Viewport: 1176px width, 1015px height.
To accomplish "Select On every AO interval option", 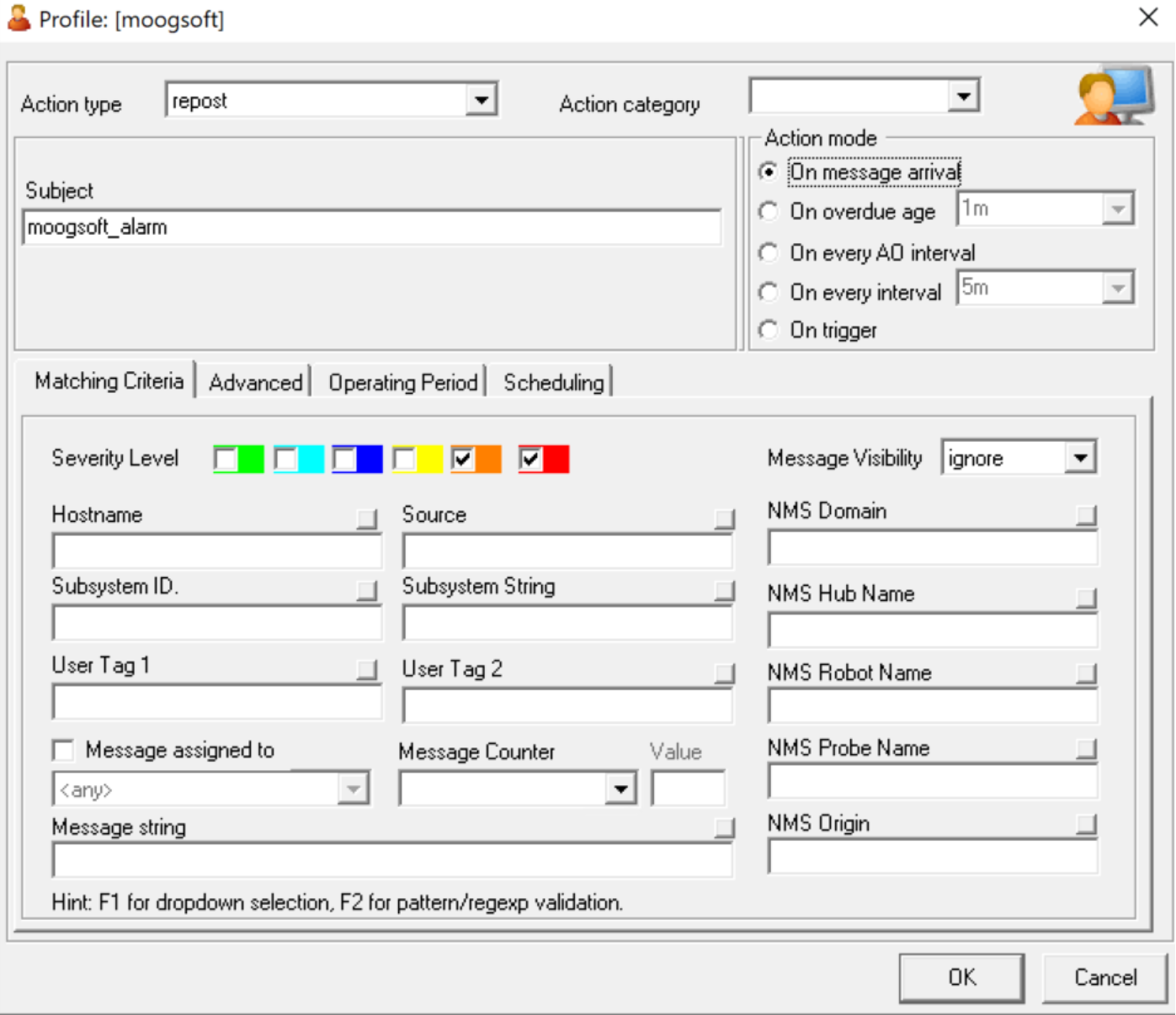I will tap(768, 252).
